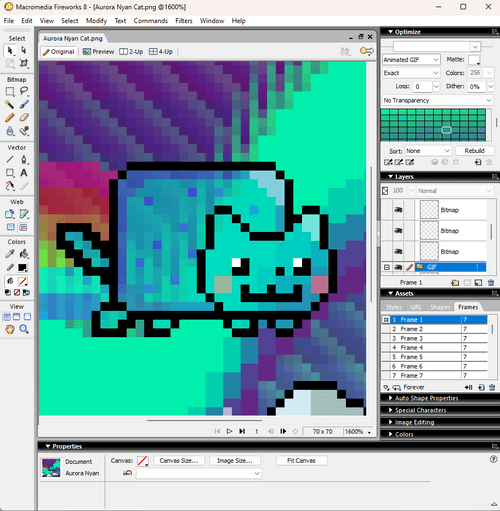Image resolution: width=500 pixels, height=511 pixels.
Task: Select the Paint Bucket tool
Action: [24, 254]
